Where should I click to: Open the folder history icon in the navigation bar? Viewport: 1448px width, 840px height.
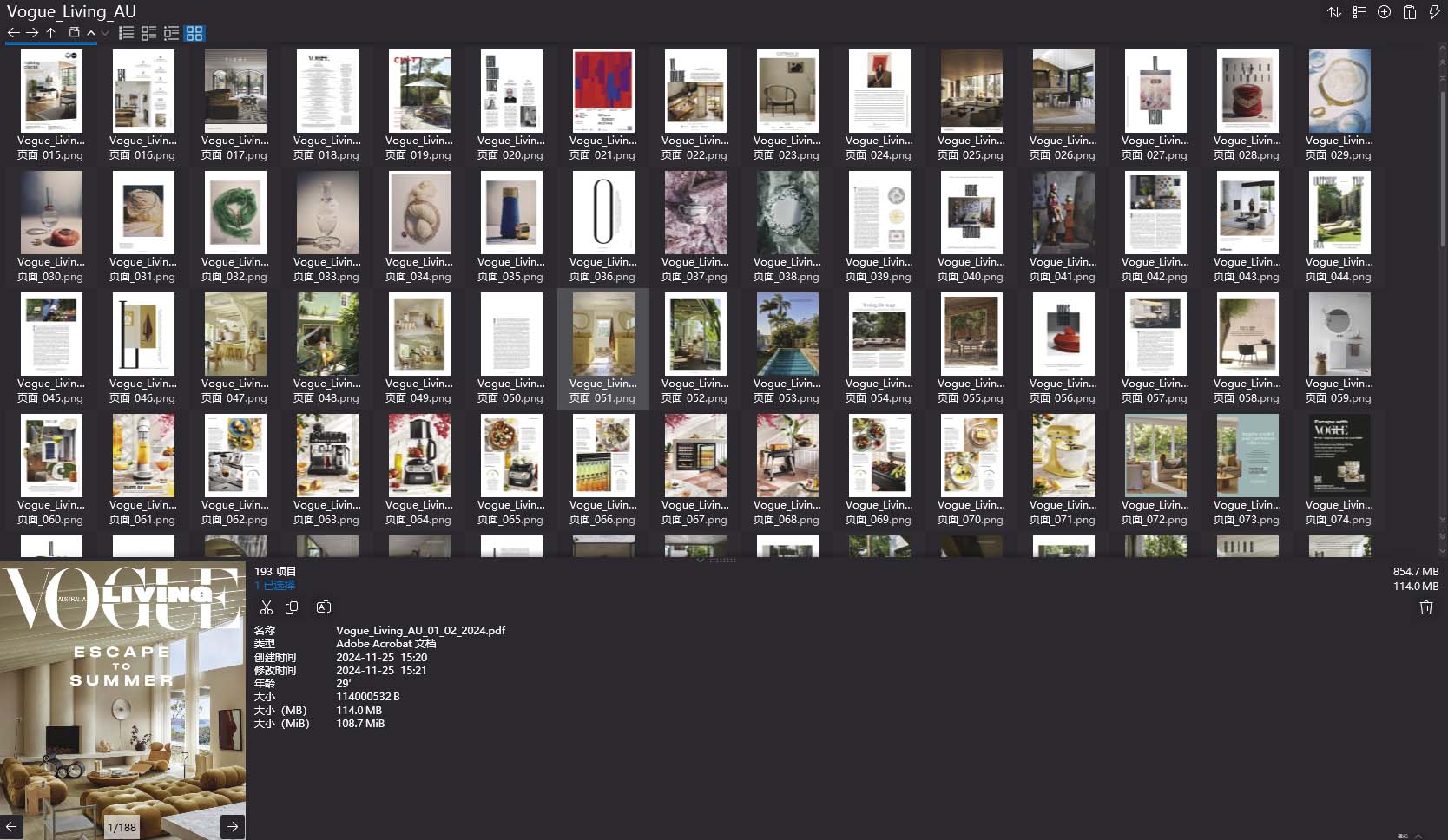pyautogui.click(x=74, y=33)
